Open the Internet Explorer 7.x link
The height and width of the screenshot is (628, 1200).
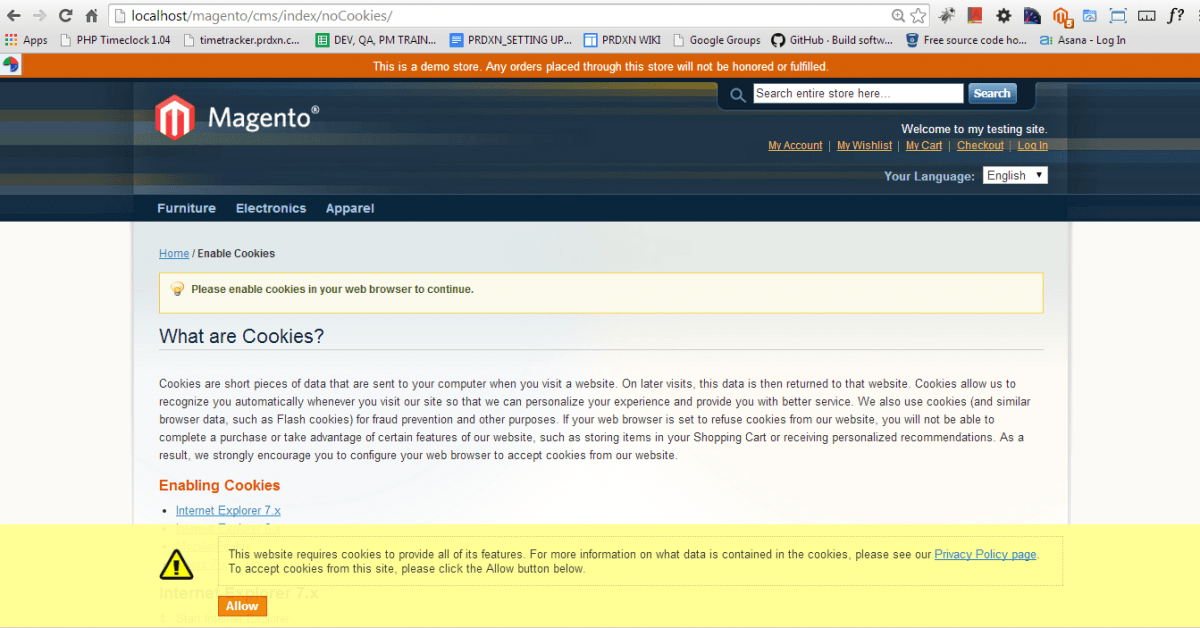pos(228,511)
